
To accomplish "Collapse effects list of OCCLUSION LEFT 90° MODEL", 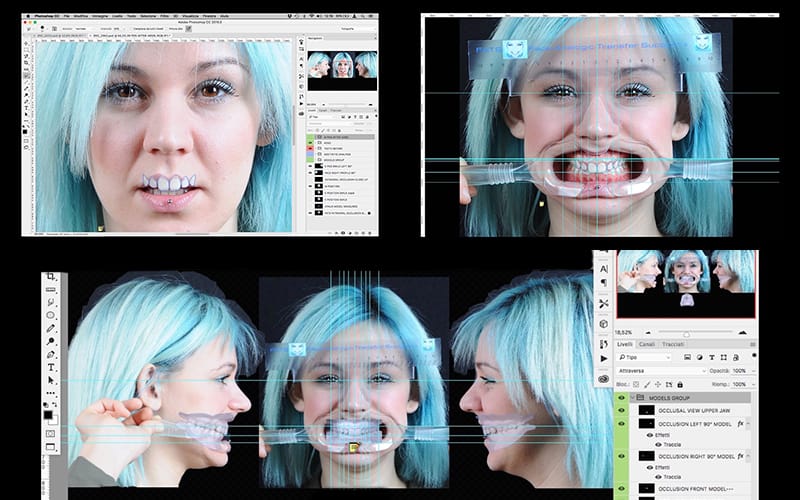I will pos(748,423).
